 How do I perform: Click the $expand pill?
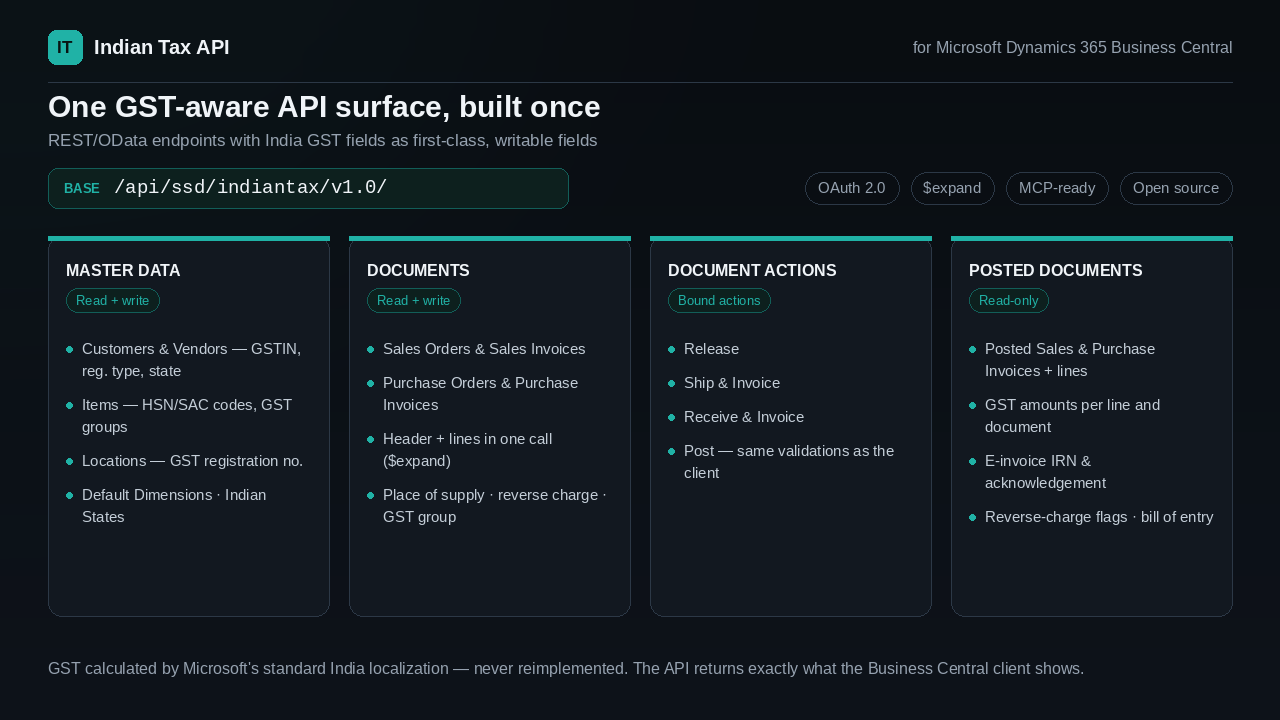coord(952,188)
